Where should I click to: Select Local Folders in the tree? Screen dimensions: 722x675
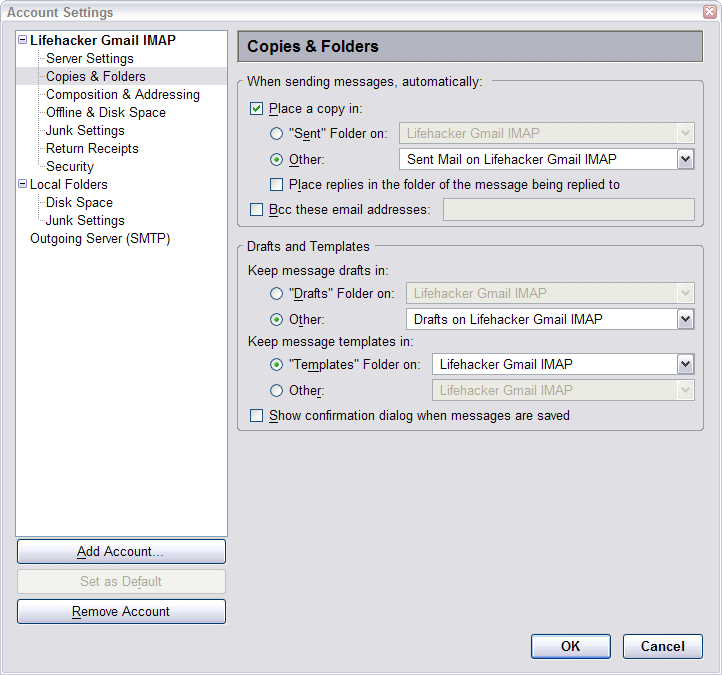tap(69, 184)
